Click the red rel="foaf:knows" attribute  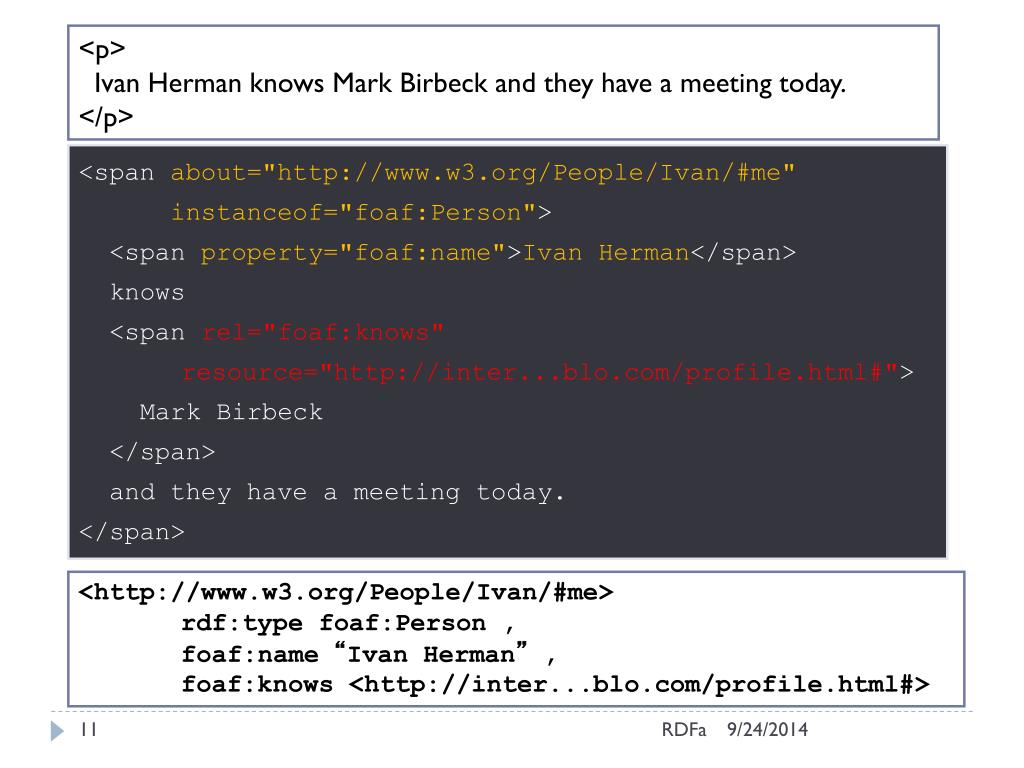(x=323, y=332)
